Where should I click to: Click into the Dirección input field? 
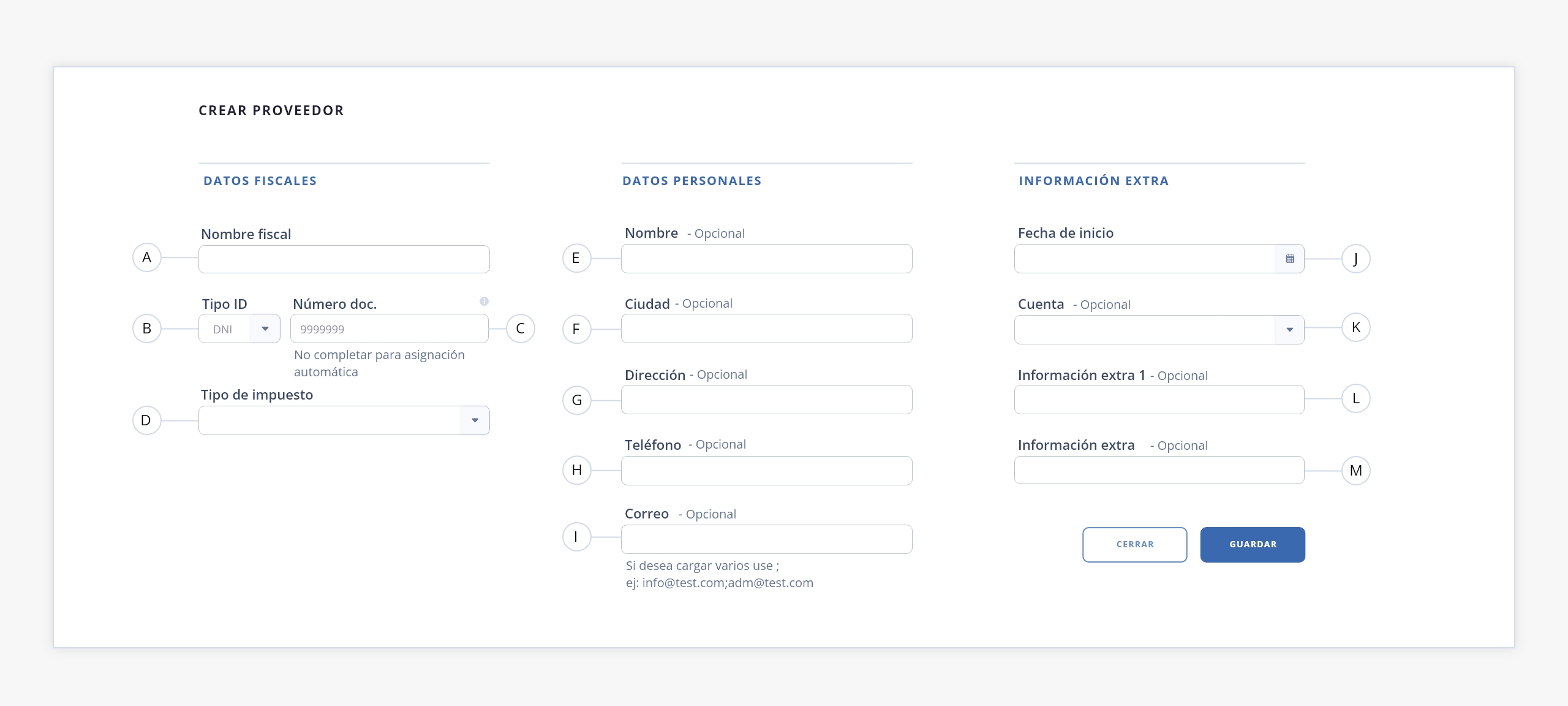767,400
